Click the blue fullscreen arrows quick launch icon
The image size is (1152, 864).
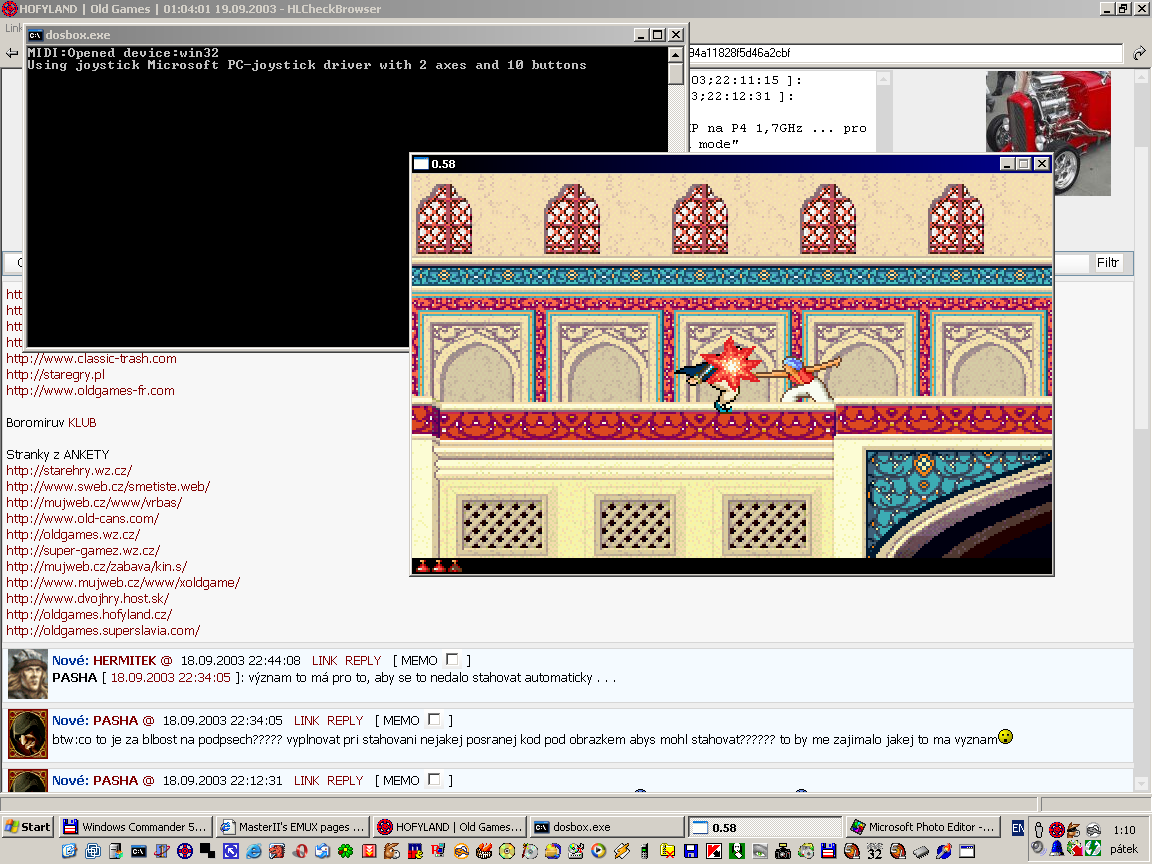[x=231, y=851]
